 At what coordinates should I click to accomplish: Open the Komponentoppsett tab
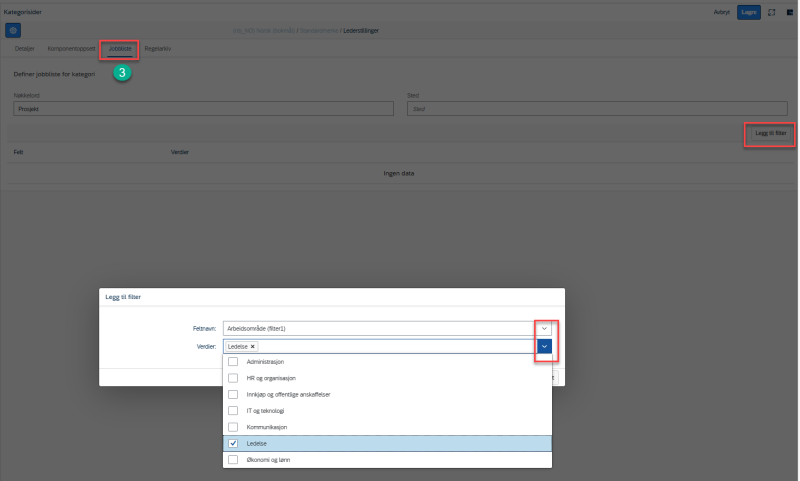pyautogui.click(x=71, y=49)
